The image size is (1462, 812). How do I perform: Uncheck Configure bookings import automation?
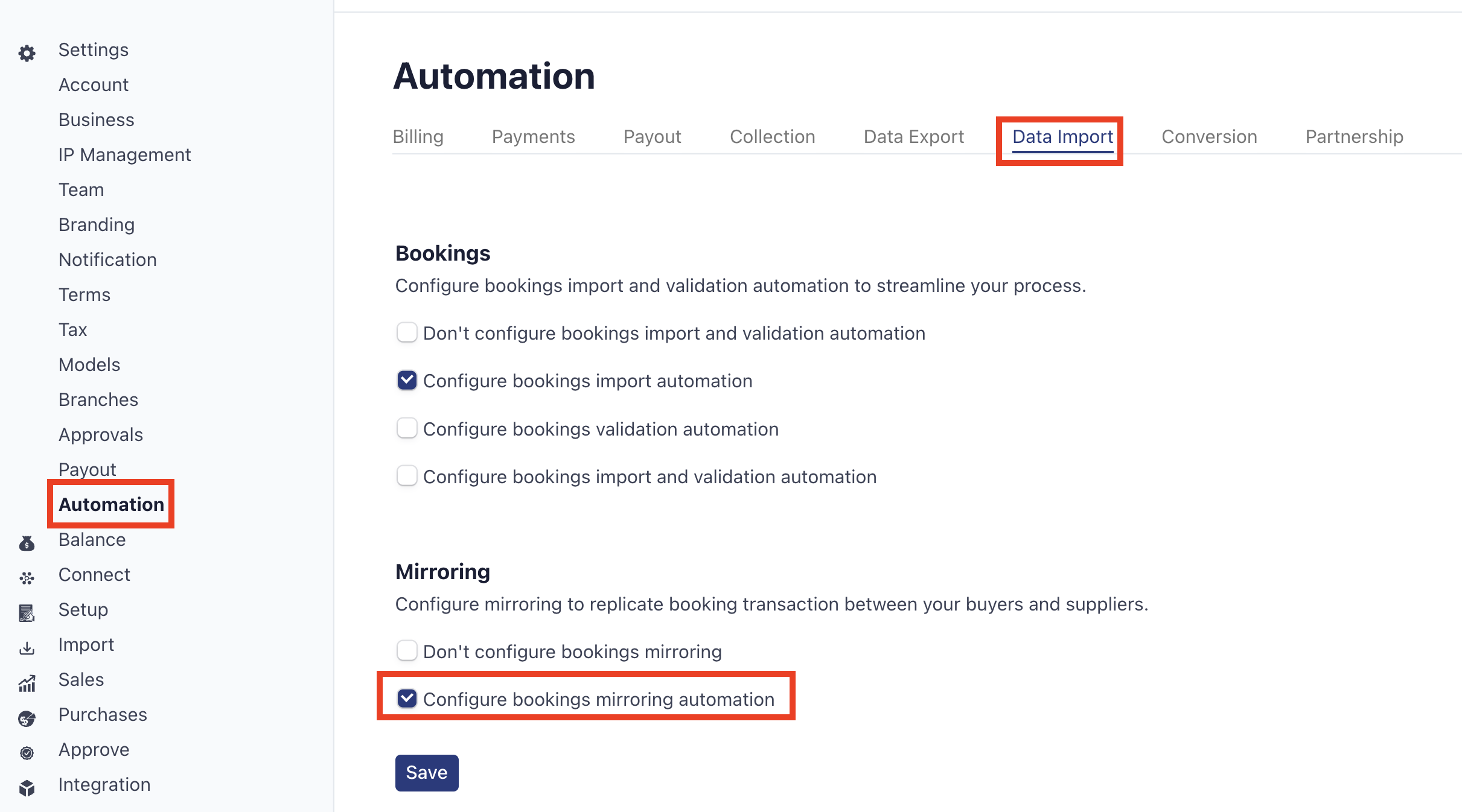point(407,381)
